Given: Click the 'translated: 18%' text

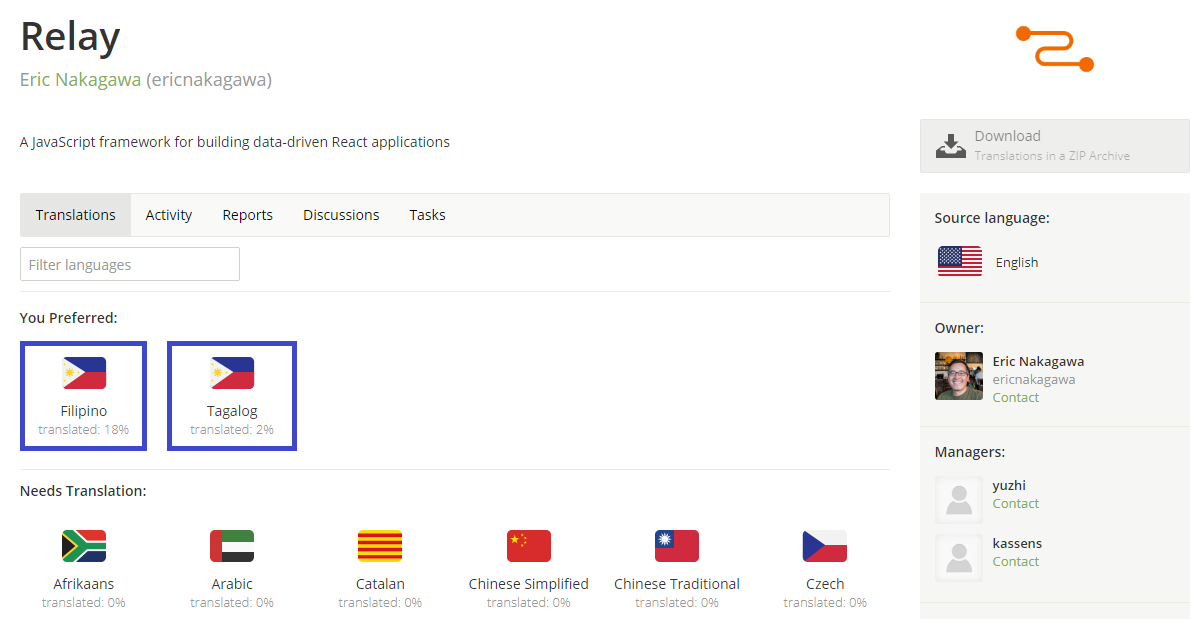Looking at the screenshot, I should [84, 430].
